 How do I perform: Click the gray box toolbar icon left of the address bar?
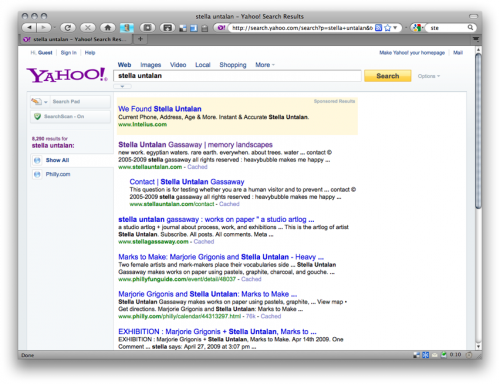[205, 29]
